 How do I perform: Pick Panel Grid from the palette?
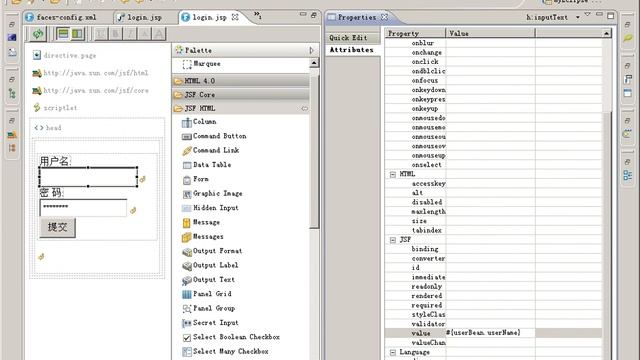(207, 294)
